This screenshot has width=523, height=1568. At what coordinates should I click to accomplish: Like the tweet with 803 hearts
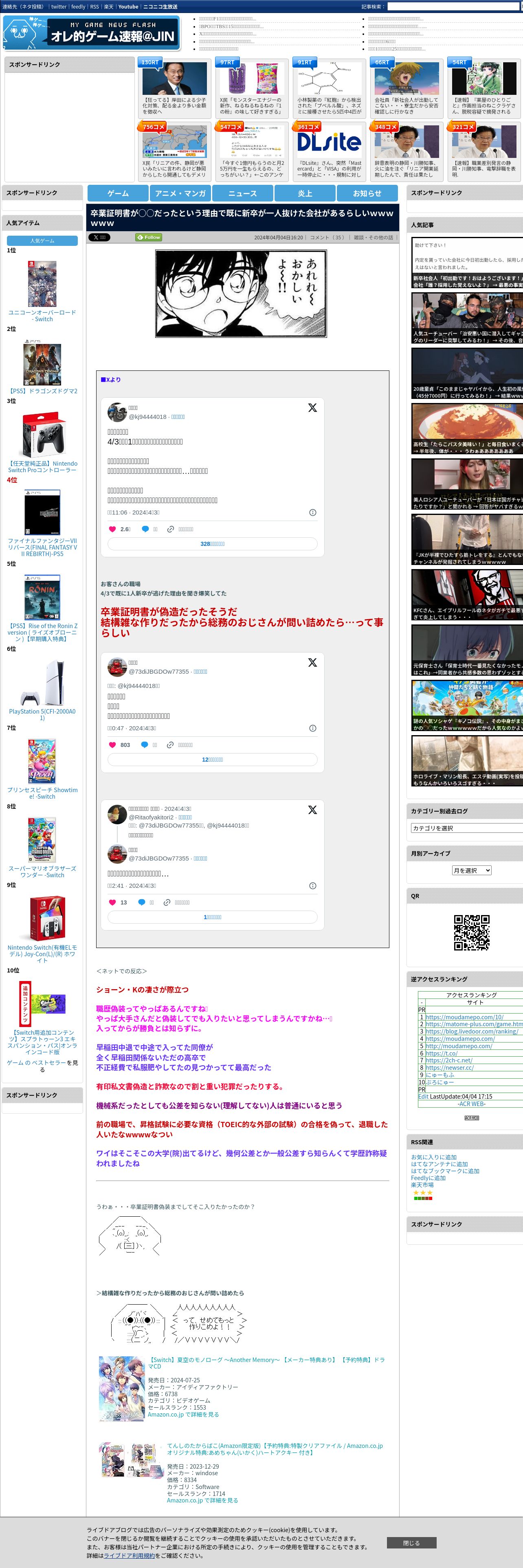point(112,745)
